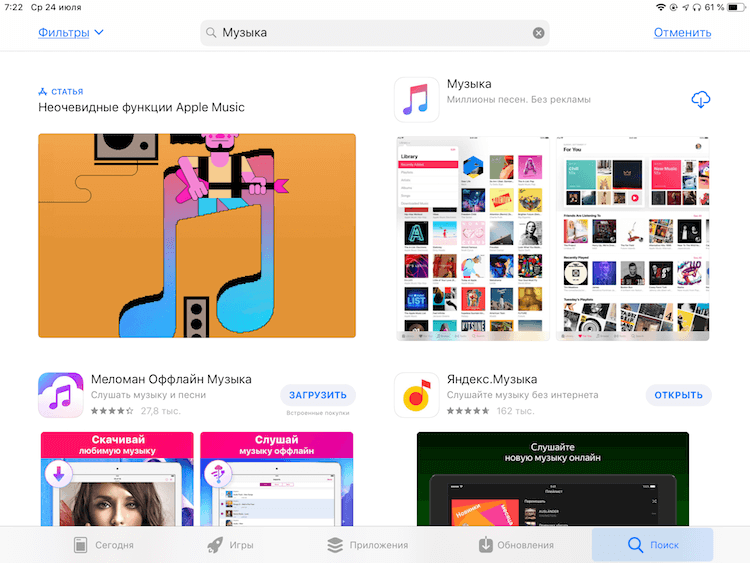Tap the ОТКРЫТЬ button for Яндекс.Музыка
This screenshot has width=750, height=563.
coord(678,395)
